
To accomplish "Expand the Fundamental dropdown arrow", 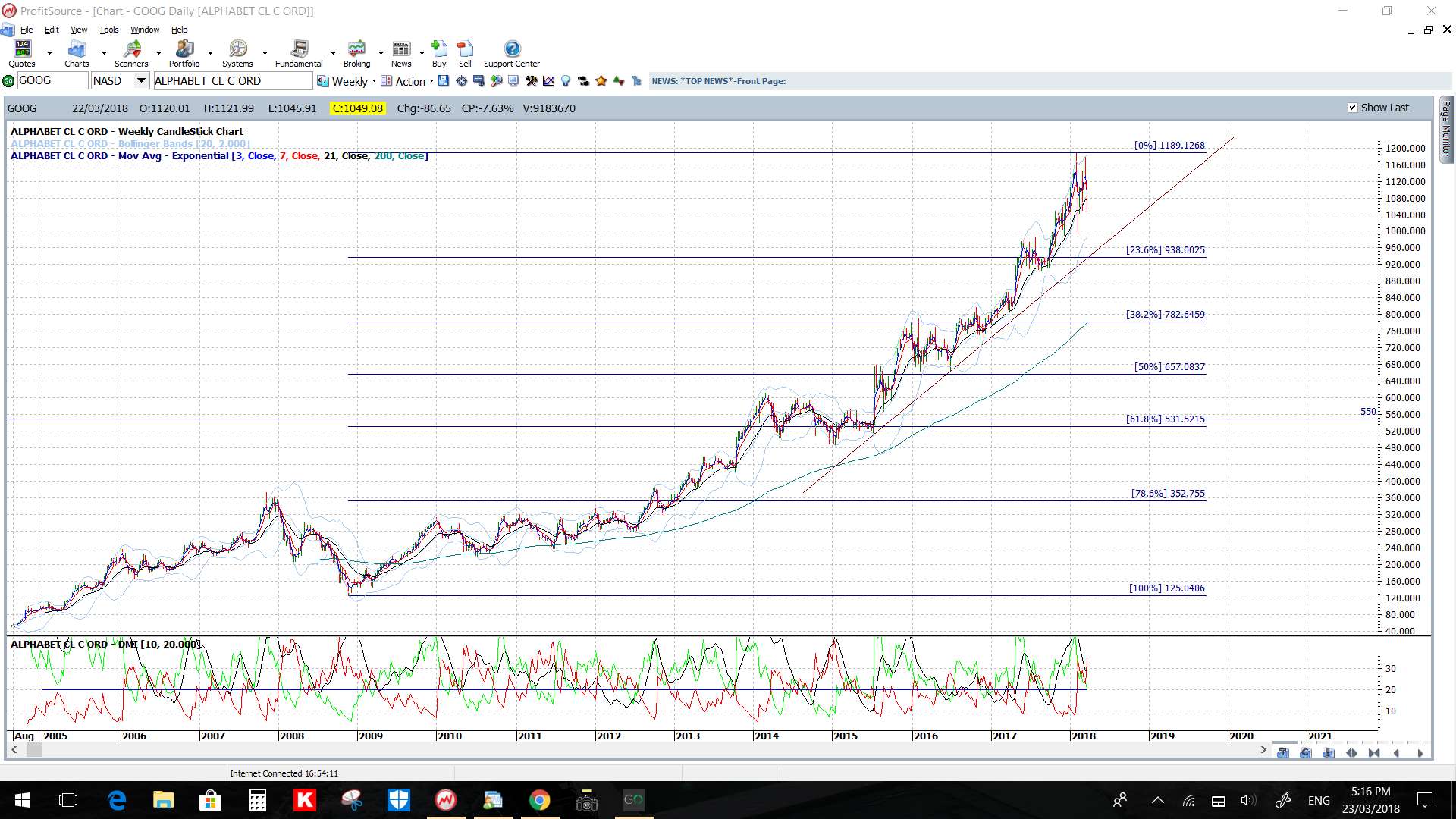I will (333, 54).
